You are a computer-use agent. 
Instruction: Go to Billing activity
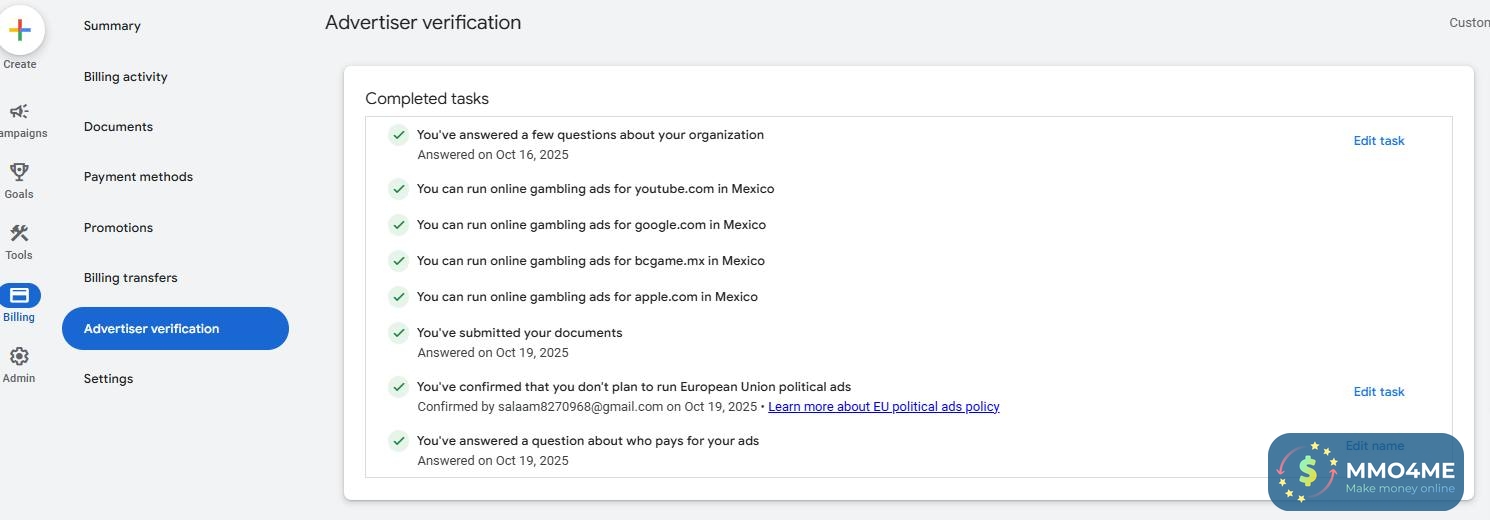pos(125,77)
